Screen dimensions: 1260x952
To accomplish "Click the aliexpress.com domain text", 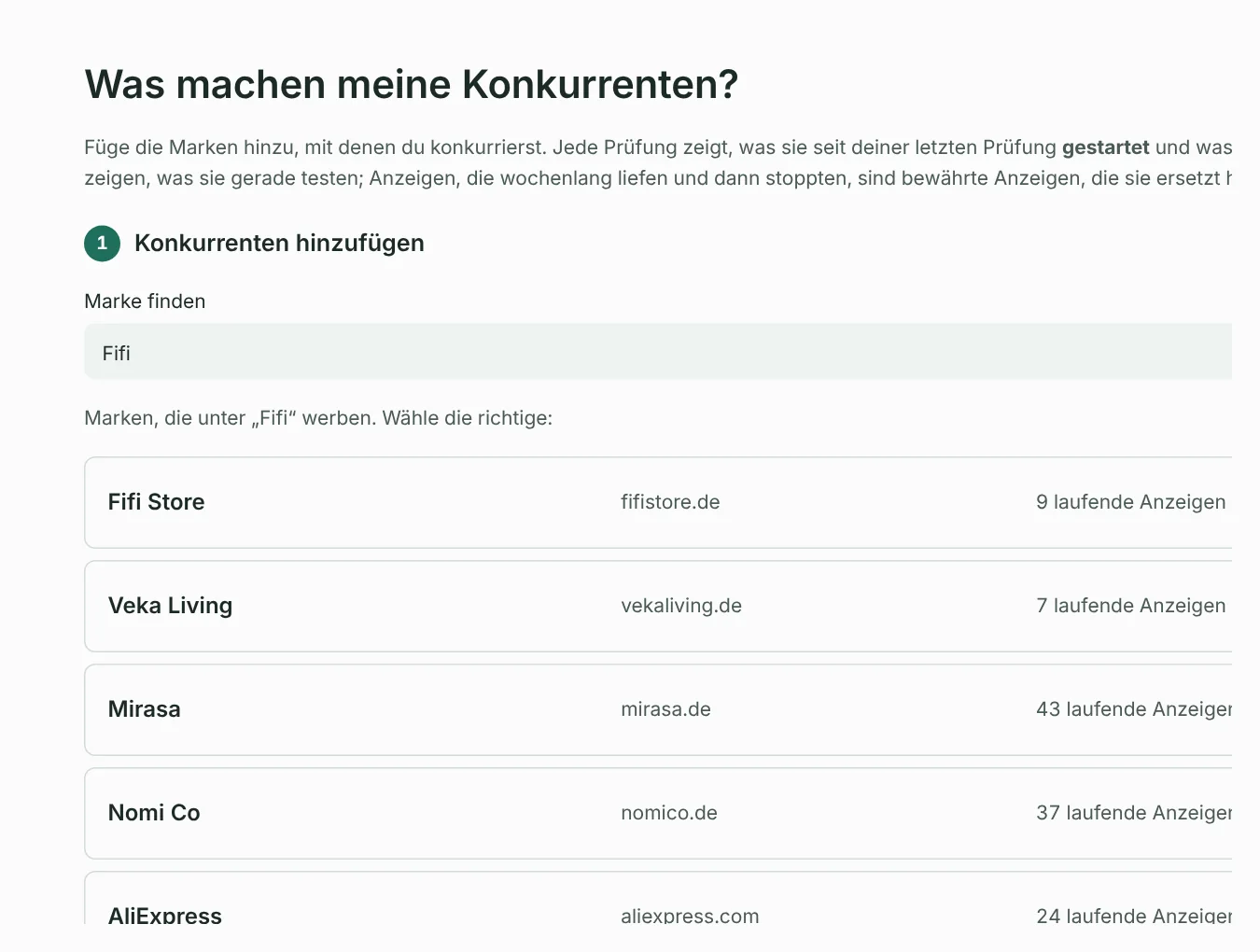I will [690, 915].
